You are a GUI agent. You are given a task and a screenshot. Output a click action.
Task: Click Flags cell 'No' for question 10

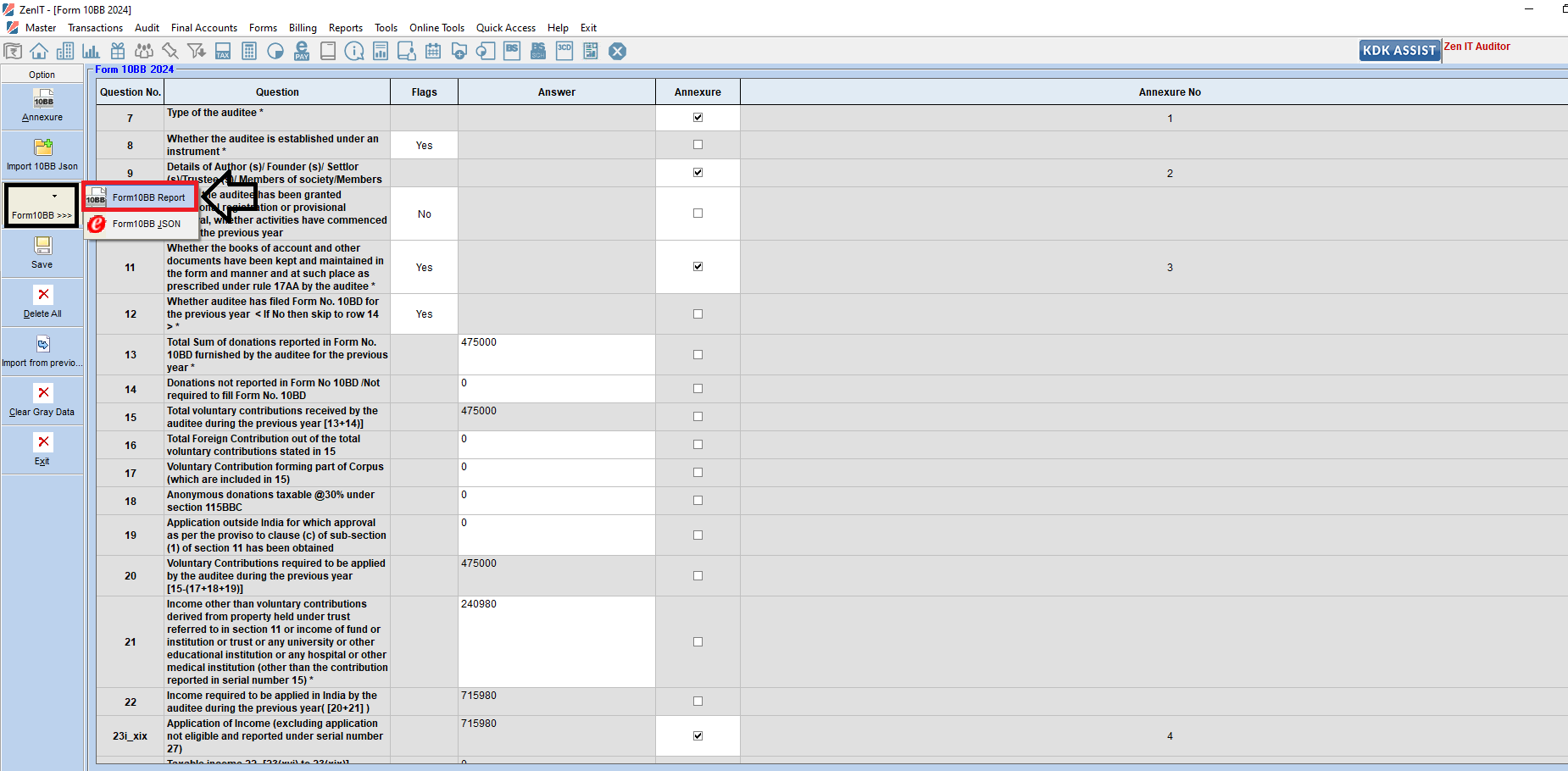[x=424, y=214]
